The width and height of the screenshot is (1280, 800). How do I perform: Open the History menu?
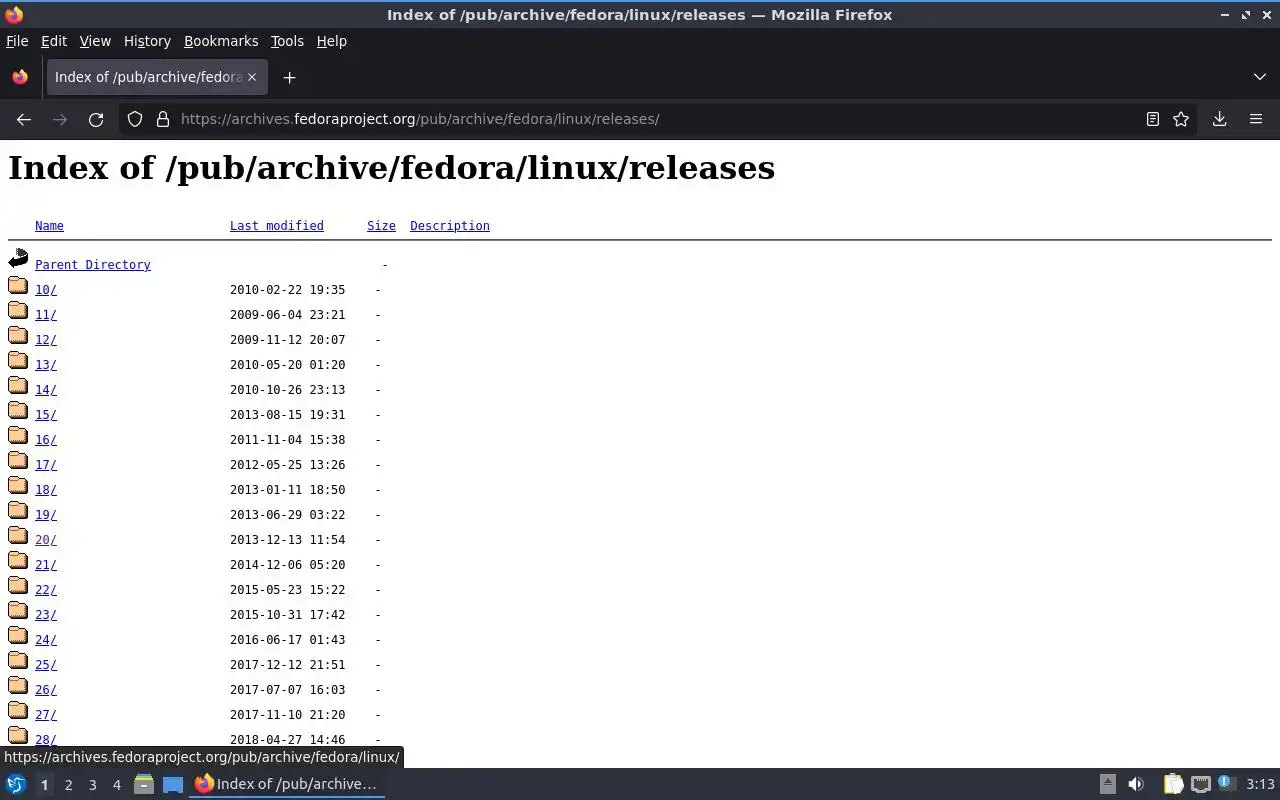[x=147, y=41]
